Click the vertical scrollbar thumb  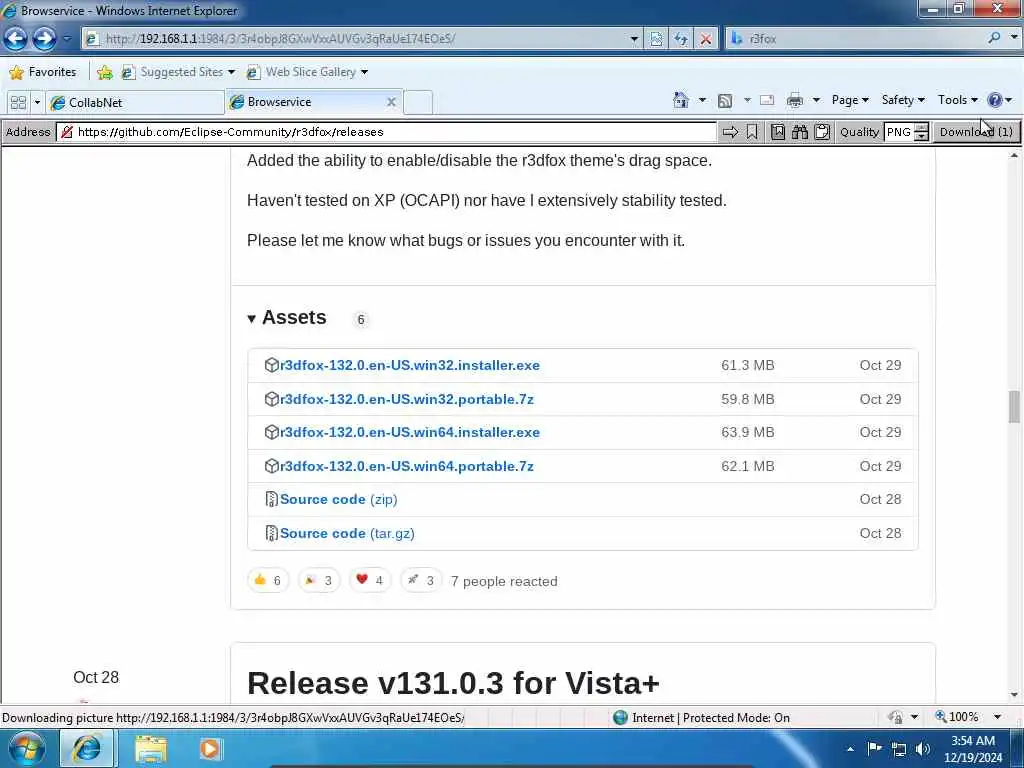[x=1014, y=407]
